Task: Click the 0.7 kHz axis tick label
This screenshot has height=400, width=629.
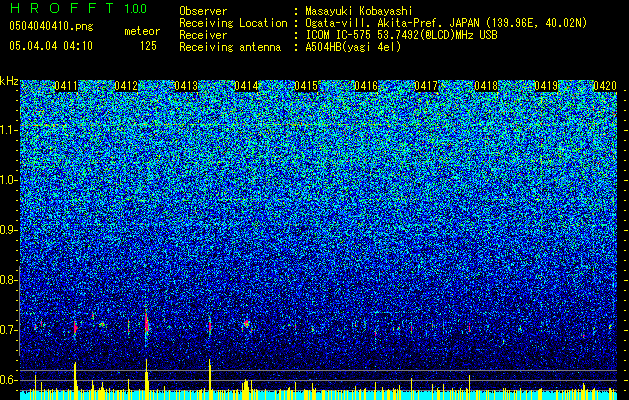Action: point(8,330)
